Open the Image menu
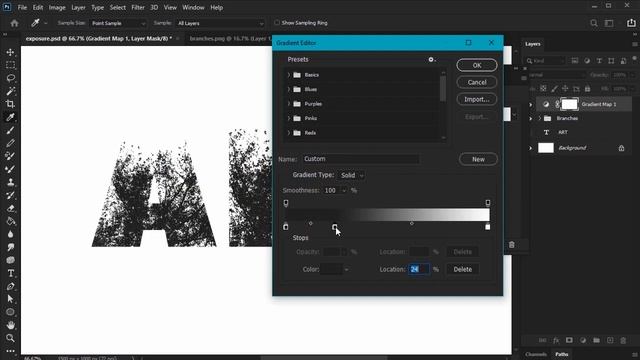The height and width of the screenshot is (360, 640). [57, 7]
